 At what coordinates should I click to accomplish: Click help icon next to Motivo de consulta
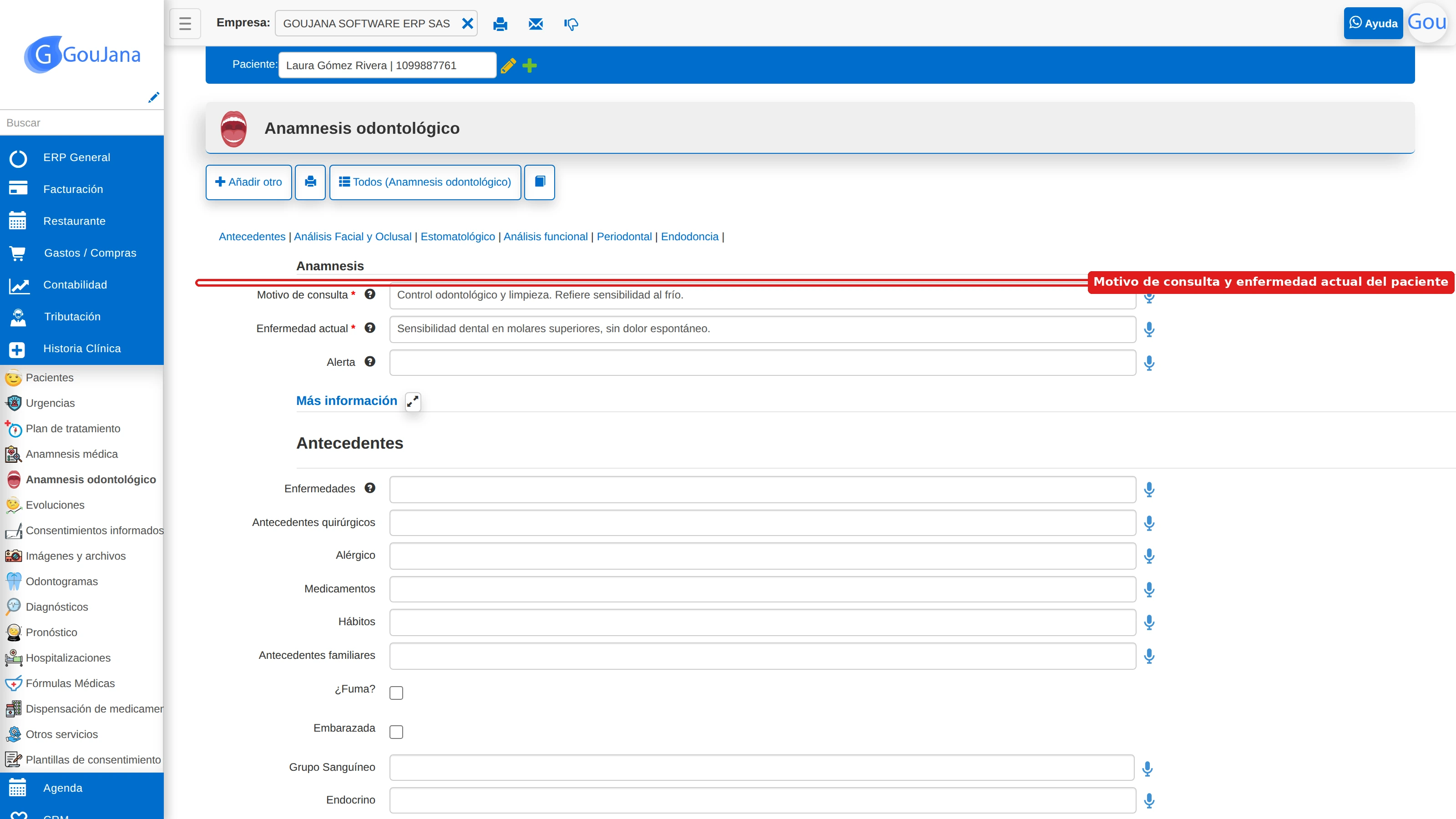[369, 294]
